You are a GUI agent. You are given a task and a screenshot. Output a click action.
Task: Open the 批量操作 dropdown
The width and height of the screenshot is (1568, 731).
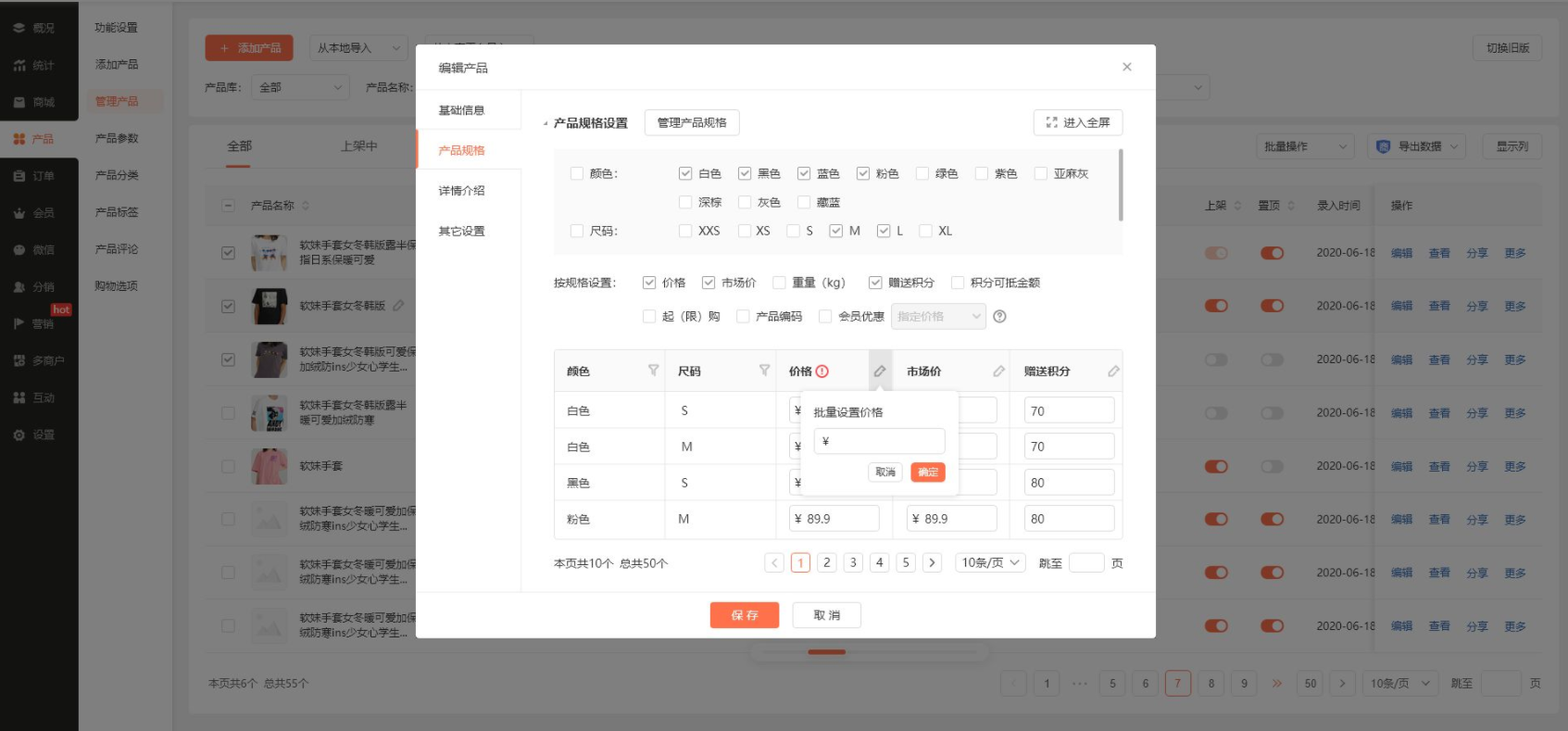point(1305,146)
